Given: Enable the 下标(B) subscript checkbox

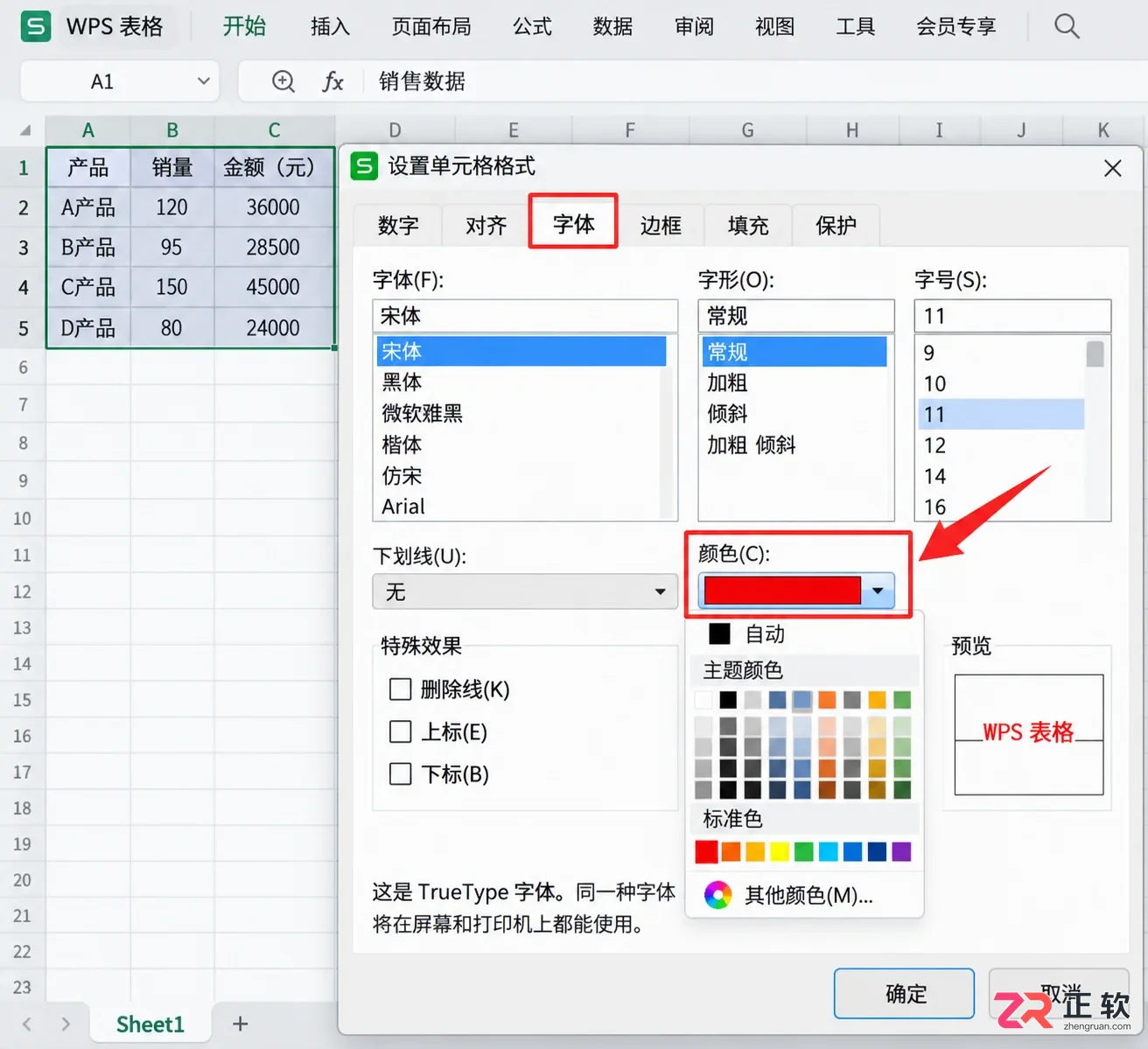Looking at the screenshot, I should click(400, 773).
